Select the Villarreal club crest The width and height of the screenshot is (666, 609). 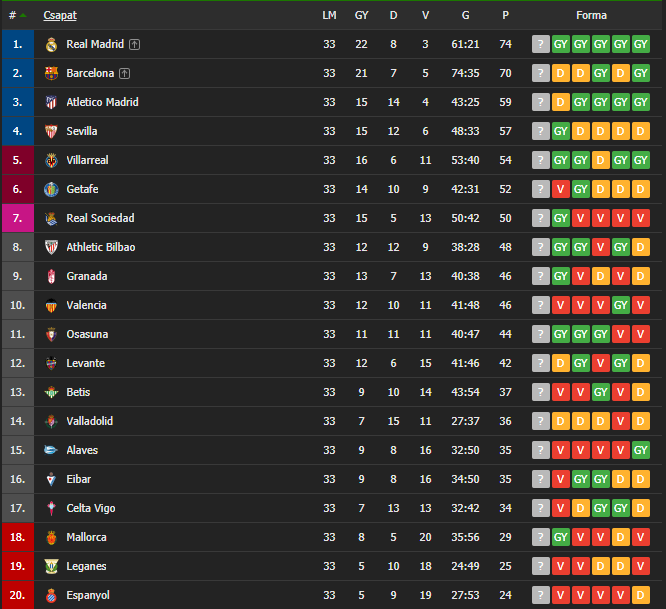[x=51, y=161]
